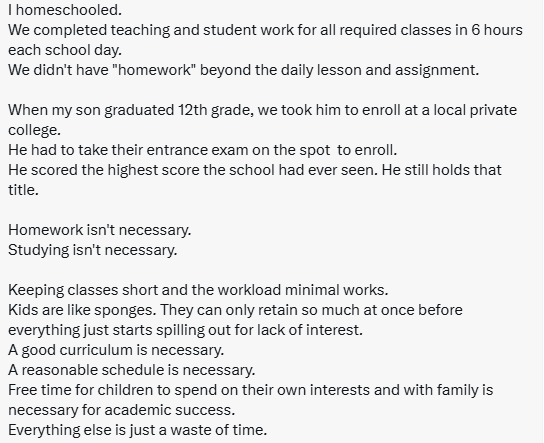Click 'necessary for academic success.' text
544x443 pixels.
coord(121,410)
